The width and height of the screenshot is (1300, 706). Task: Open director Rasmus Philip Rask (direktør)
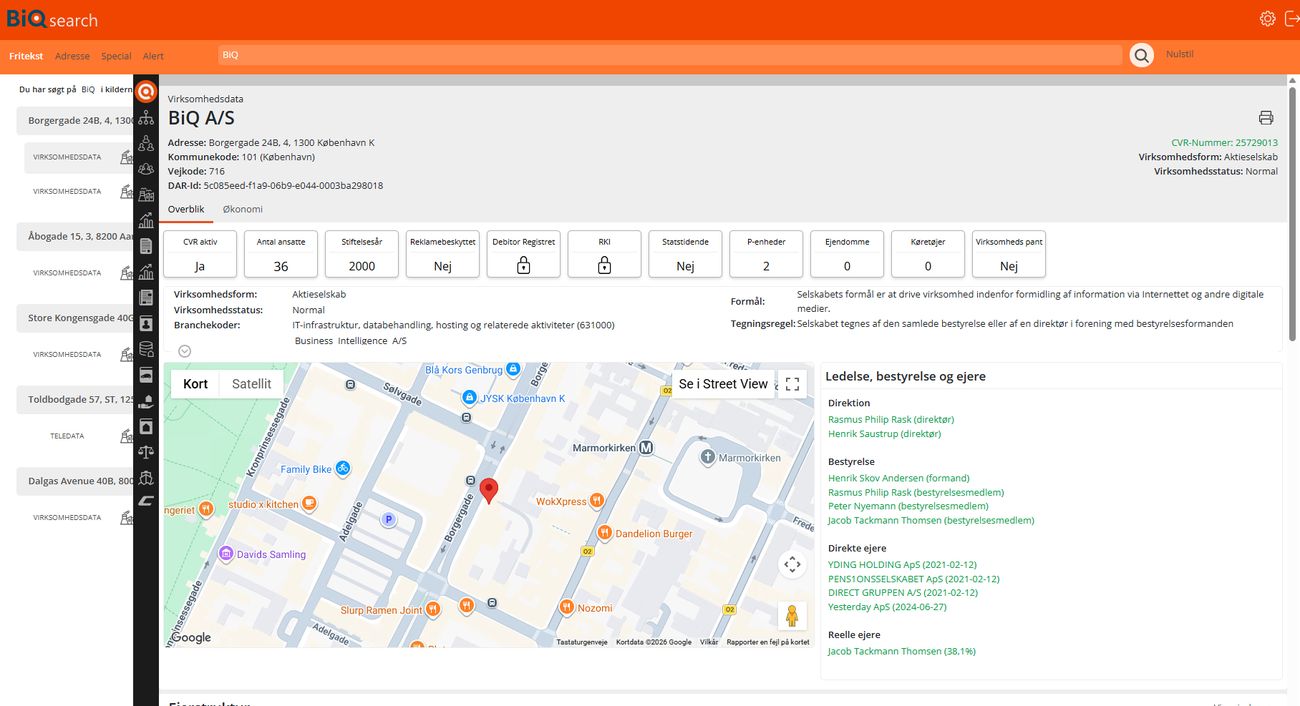[891, 420]
